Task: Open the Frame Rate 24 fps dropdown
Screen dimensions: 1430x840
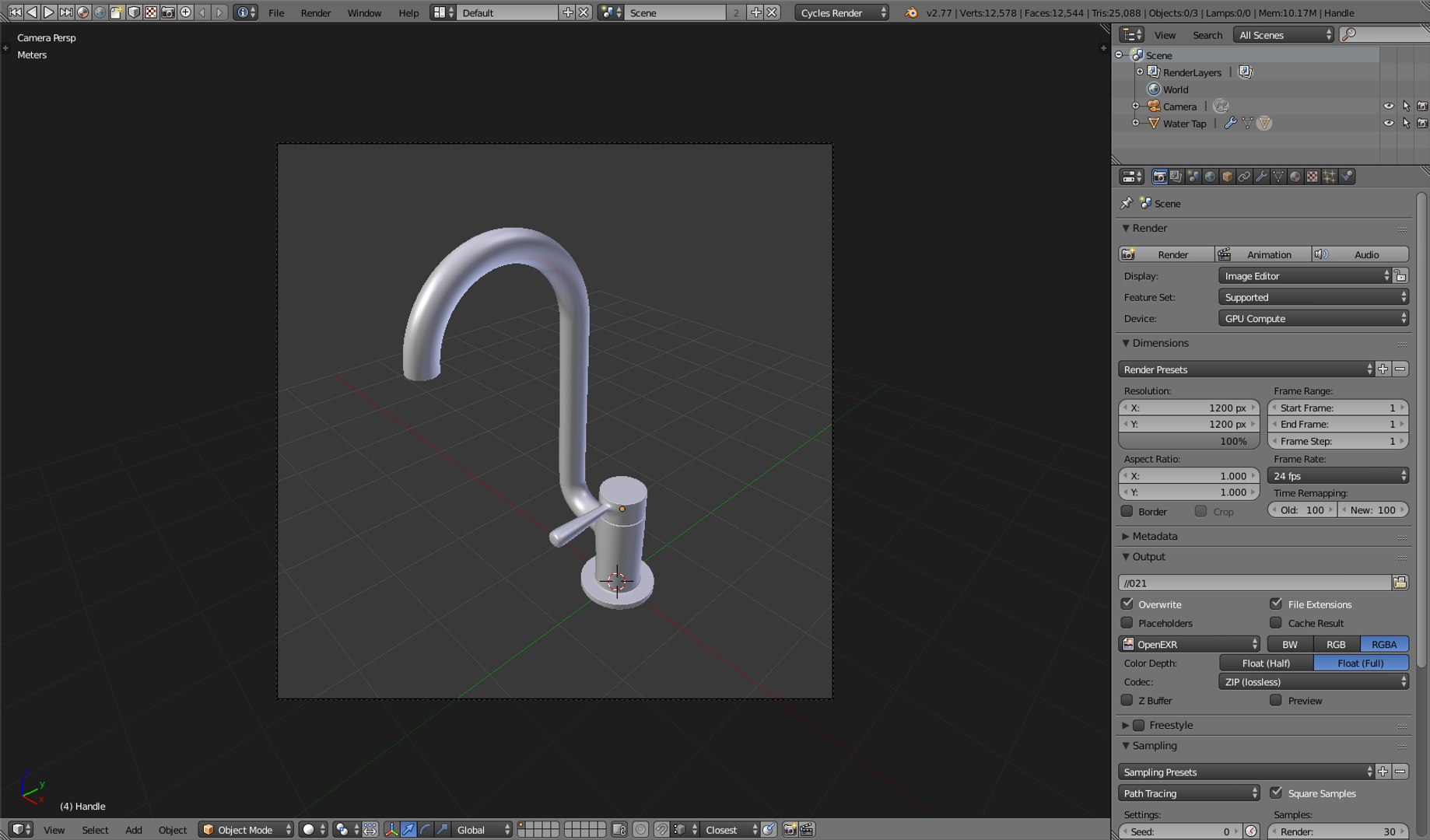Action: pyautogui.click(x=1338, y=476)
